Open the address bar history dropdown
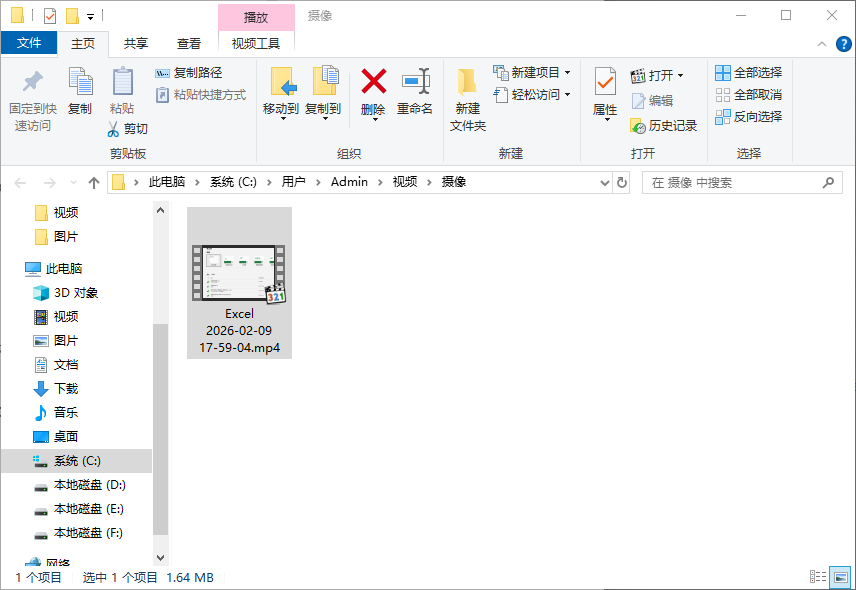 [604, 182]
